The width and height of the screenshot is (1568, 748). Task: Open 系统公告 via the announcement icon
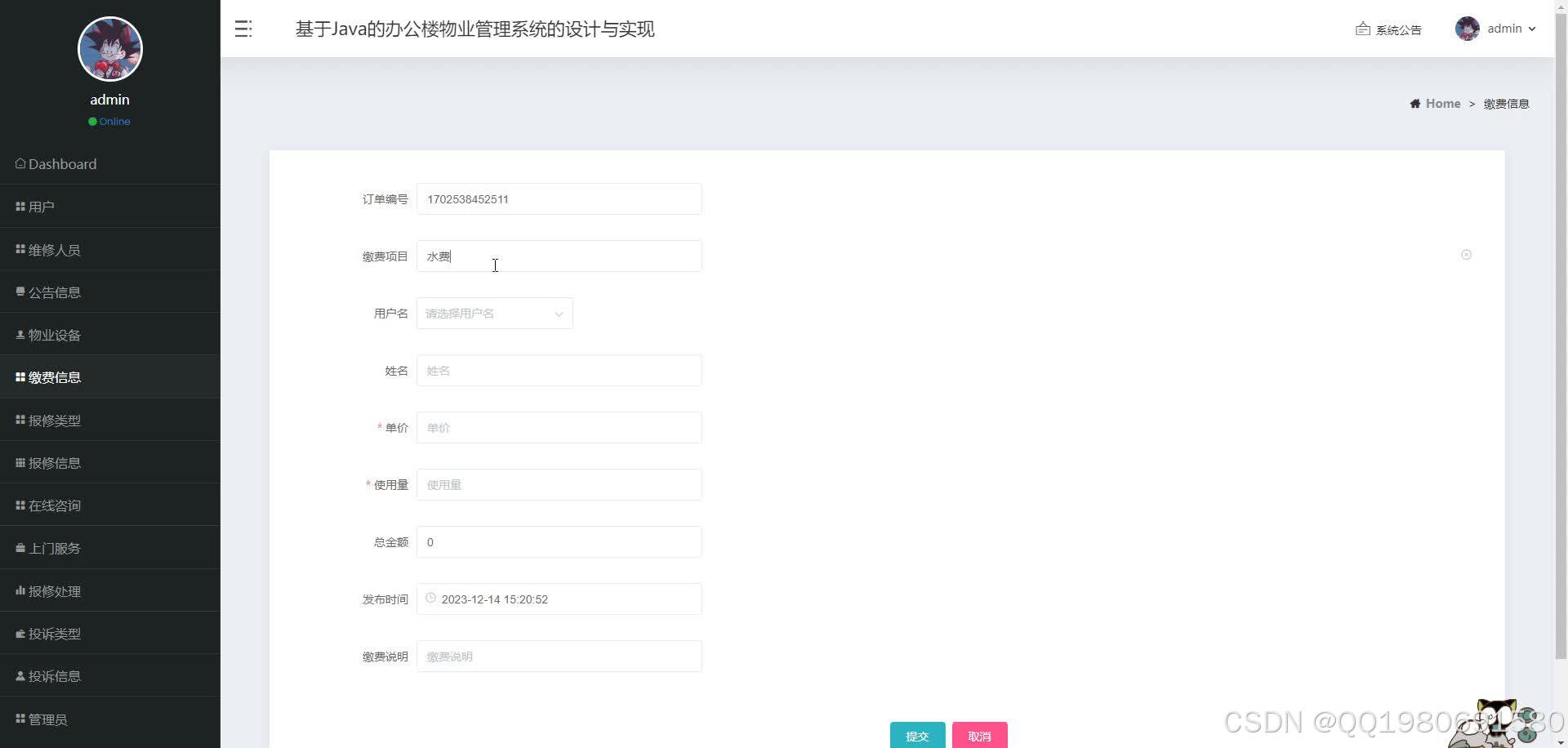click(1362, 29)
